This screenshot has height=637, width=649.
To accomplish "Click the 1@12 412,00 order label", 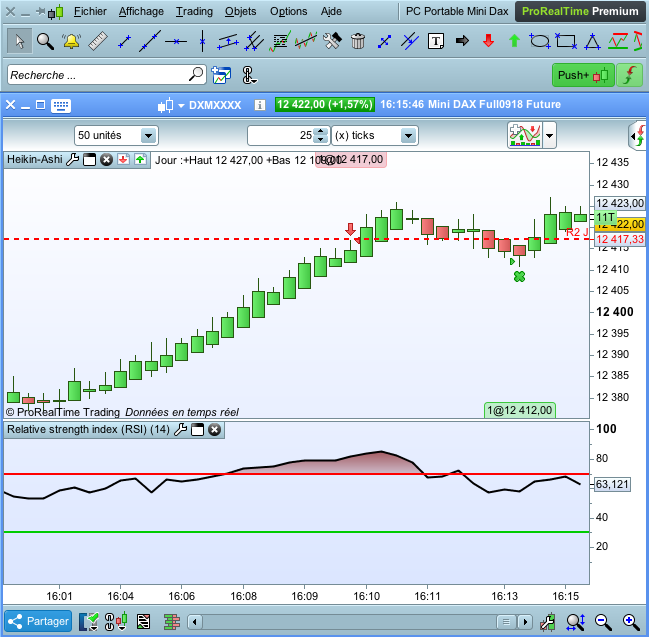I will (x=519, y=410).
